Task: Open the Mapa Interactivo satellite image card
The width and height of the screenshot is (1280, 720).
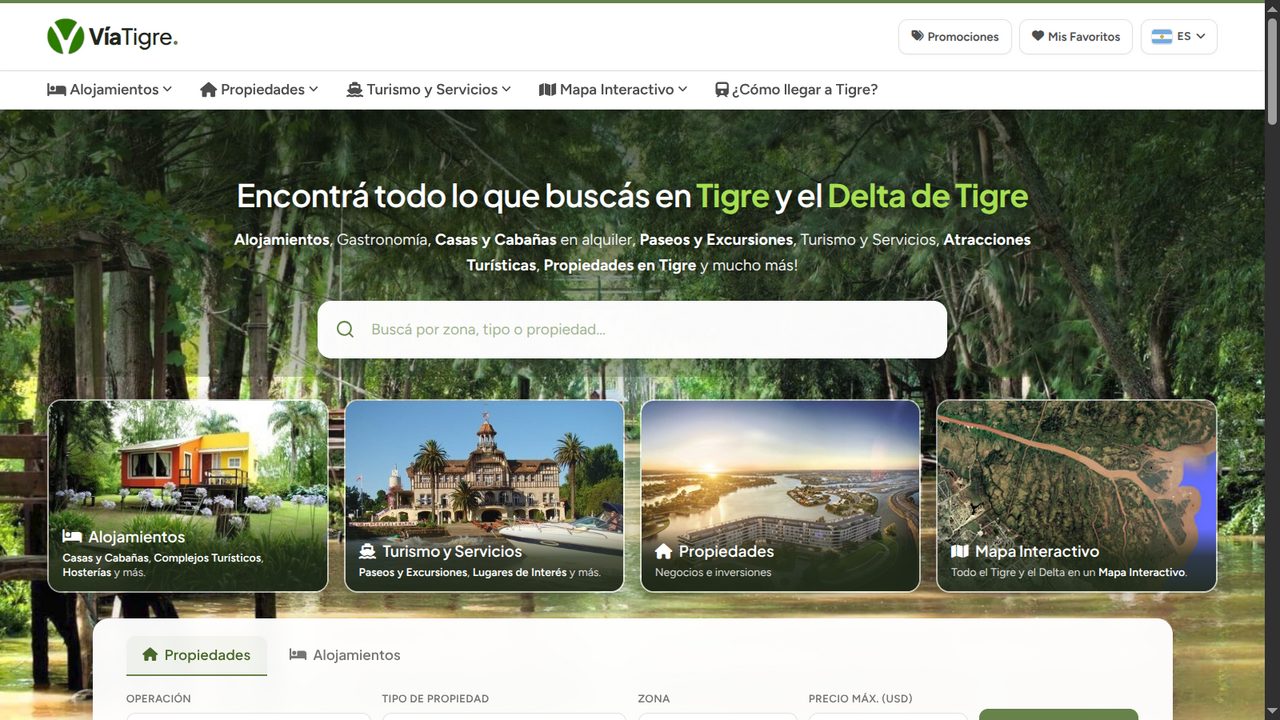Action: (1076, 496)
